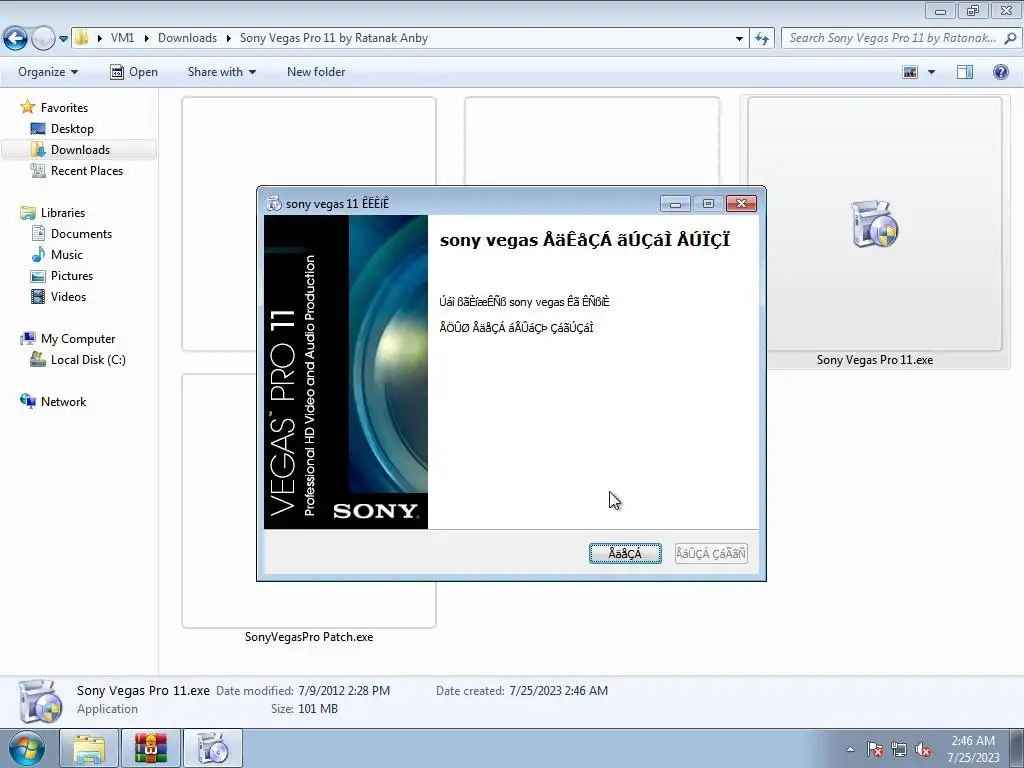
Task: Click the Music note icon in sidebar
Action: tap(39, 254)
